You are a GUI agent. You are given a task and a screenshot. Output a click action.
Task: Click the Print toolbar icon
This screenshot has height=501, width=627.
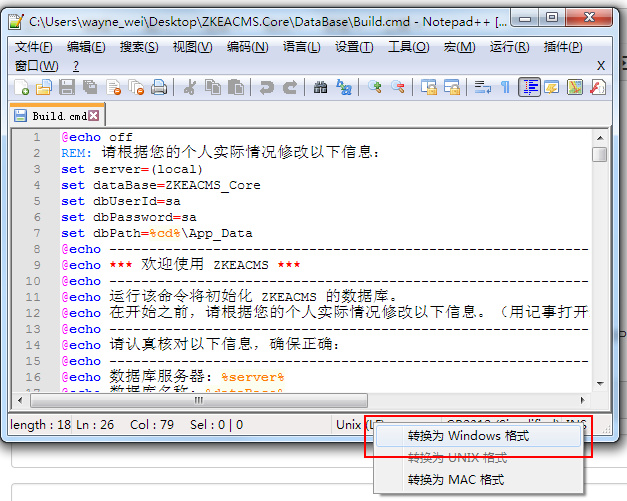(159, 87)
